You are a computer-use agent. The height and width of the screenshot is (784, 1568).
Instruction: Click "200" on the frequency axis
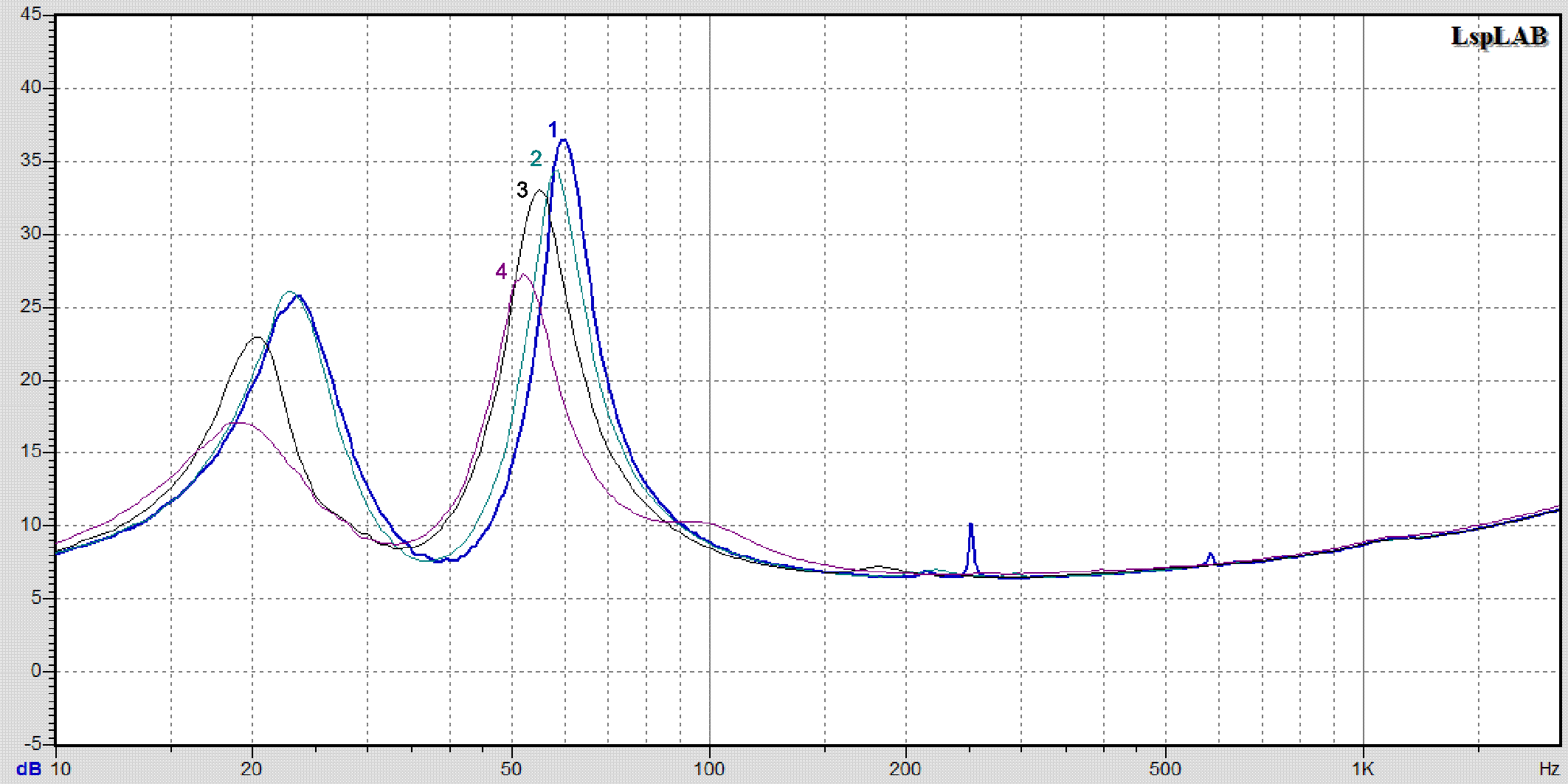click(905, 769)
